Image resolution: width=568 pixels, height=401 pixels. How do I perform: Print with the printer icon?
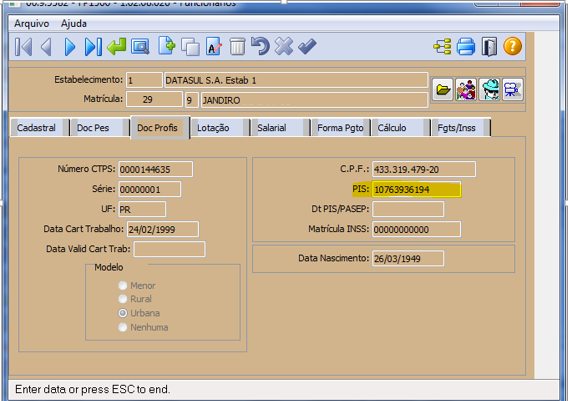coord(466,47)
